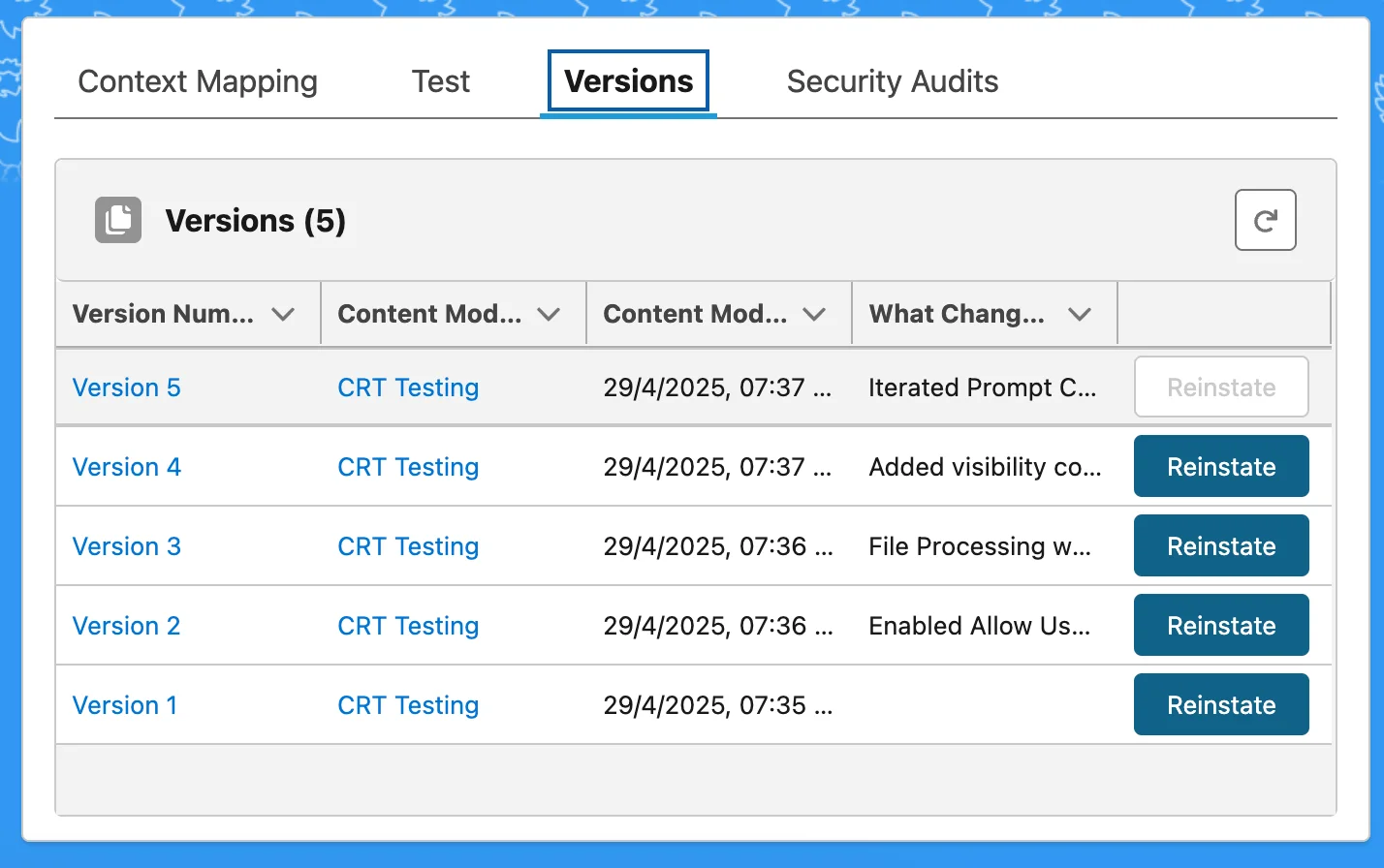
Task: Open the Version Number column dropdown chevron
Action: [x=283, y=314]
